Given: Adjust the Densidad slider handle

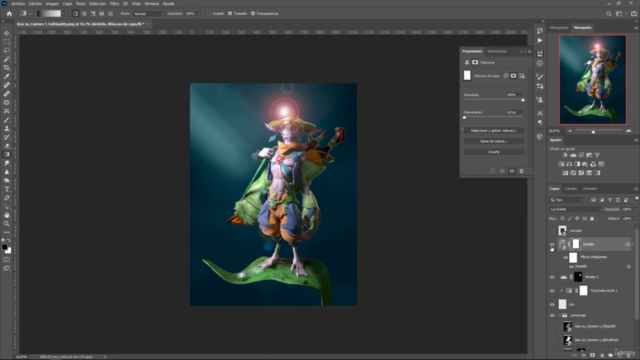Looking at the screenshot, I should coord(523,100).
